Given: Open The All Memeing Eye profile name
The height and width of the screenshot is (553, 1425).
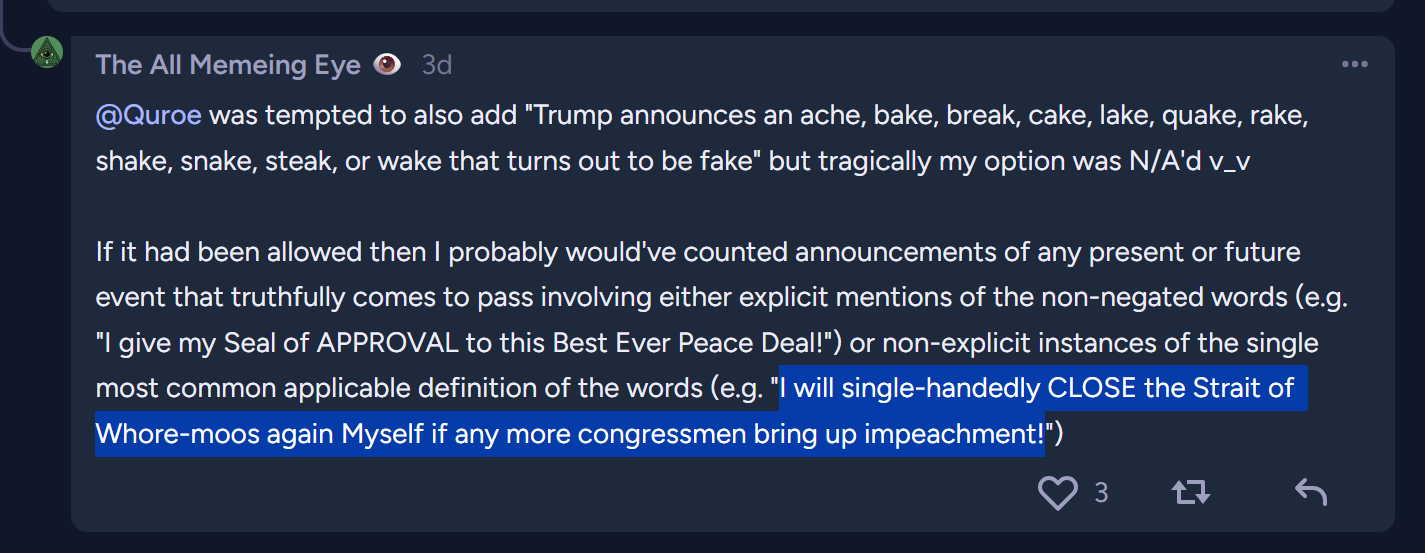Looking at the screenshot, I should [228, 65].
